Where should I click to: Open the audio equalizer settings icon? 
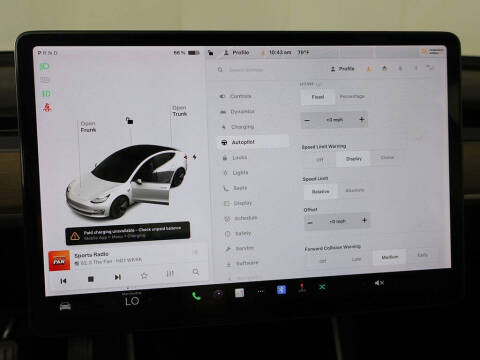coord(170,274)
